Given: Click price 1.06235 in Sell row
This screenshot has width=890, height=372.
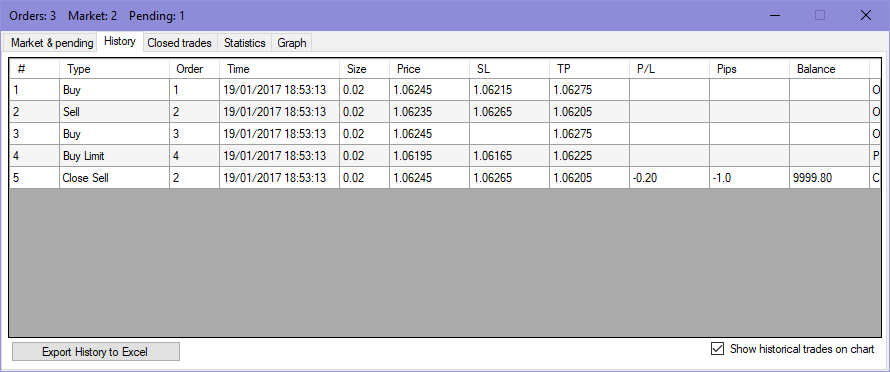Looking at the screenshot, I should tap(429, 112).
